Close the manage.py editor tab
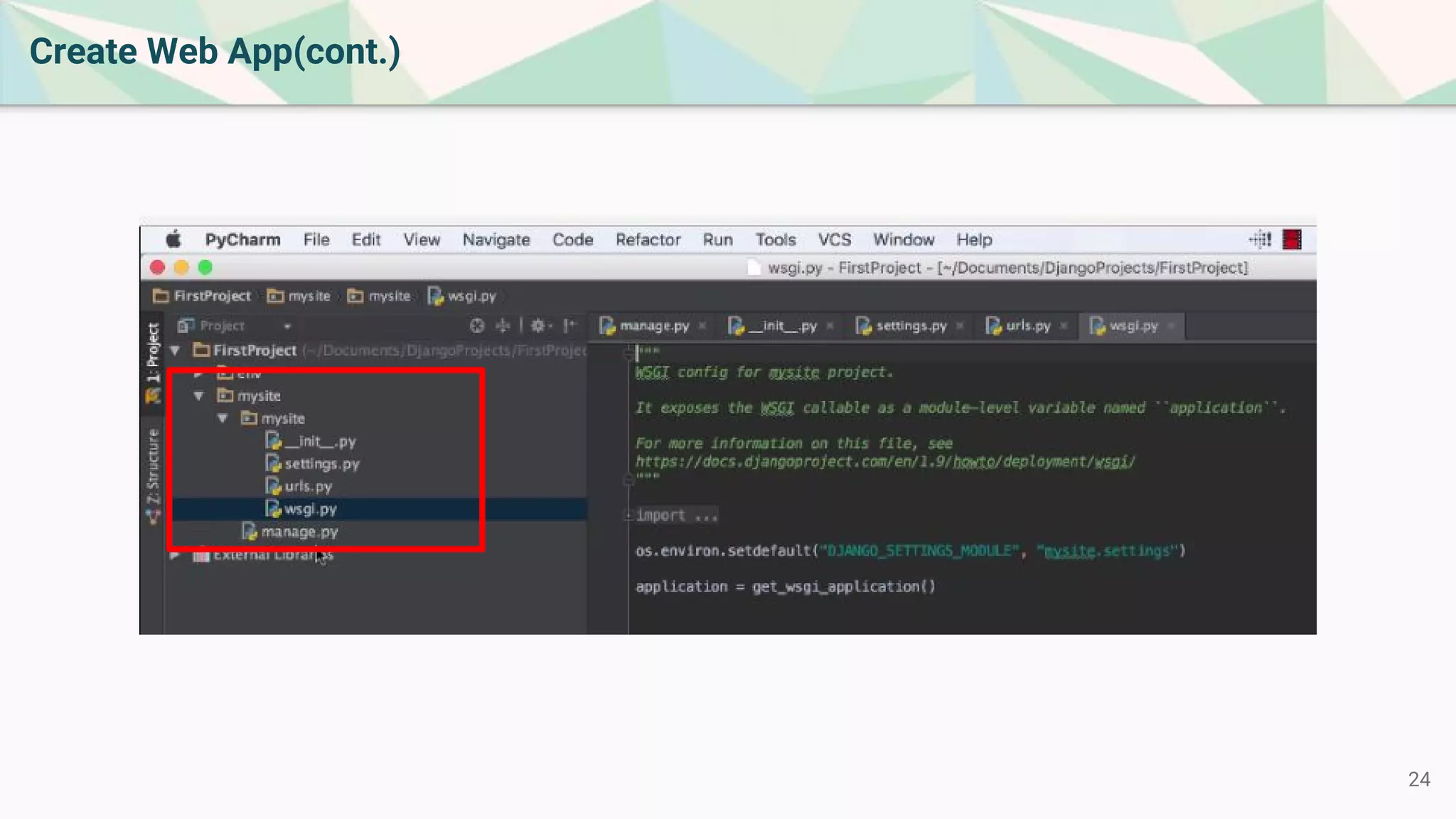1456x819 pixels. click(x=702, y=326)
